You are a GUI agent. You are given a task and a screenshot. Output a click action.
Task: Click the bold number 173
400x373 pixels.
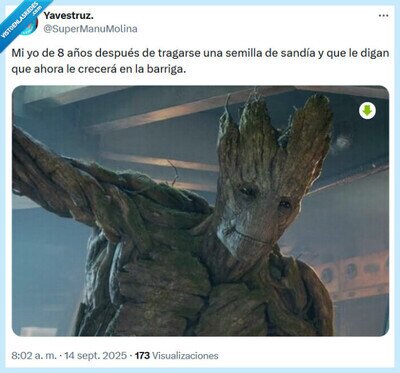pyautogui.click(x=142, y=355)
